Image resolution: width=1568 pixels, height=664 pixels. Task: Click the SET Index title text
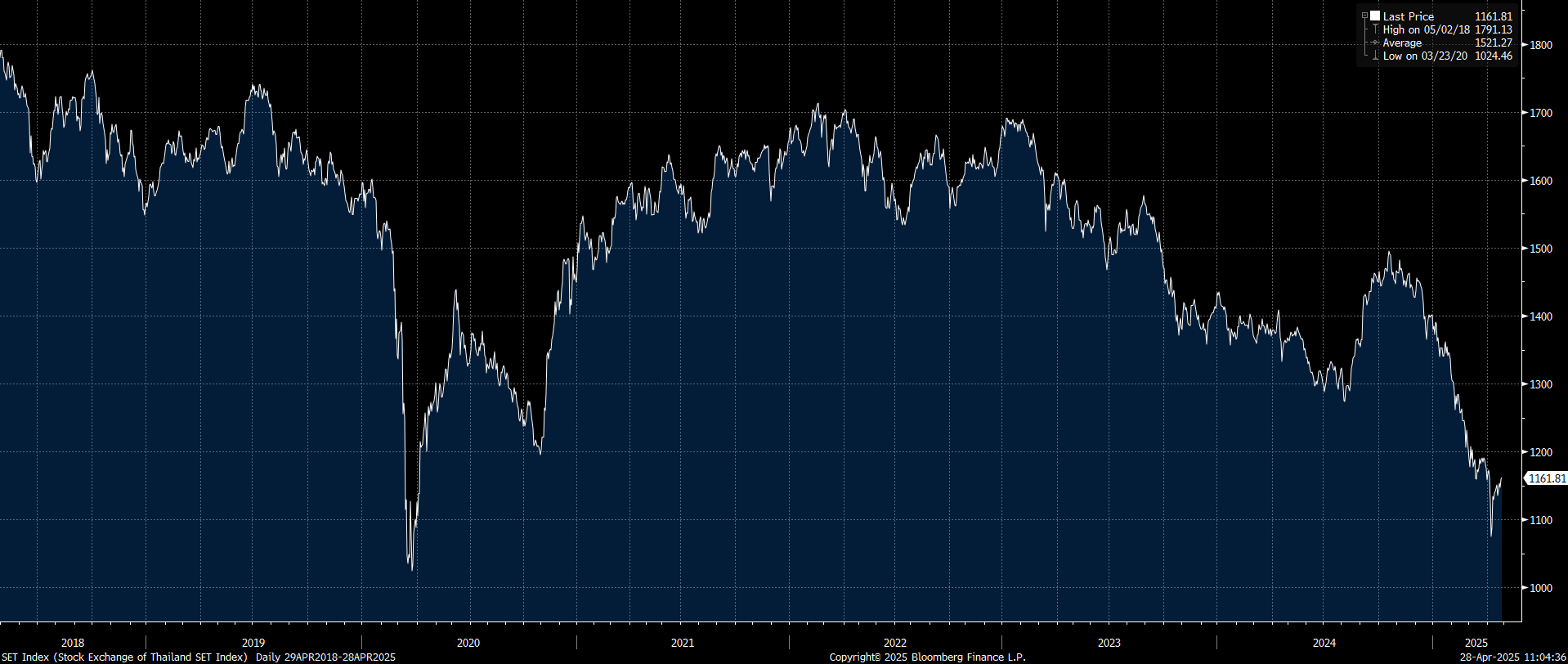coord(124,657)
